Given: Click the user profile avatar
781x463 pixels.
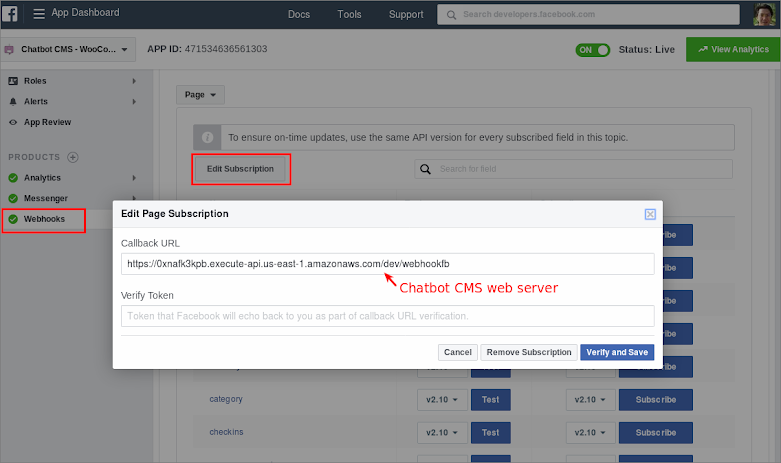Looking at the screenshot, I should tap(764, 14).
